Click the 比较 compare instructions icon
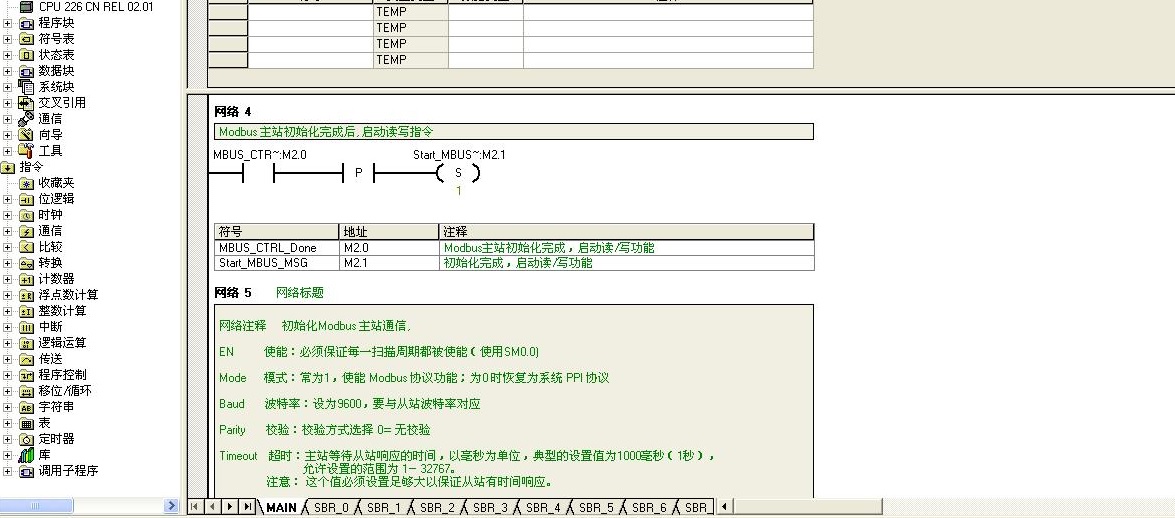The height and width of the screenshot is (518, 1175). click(26, 247)
